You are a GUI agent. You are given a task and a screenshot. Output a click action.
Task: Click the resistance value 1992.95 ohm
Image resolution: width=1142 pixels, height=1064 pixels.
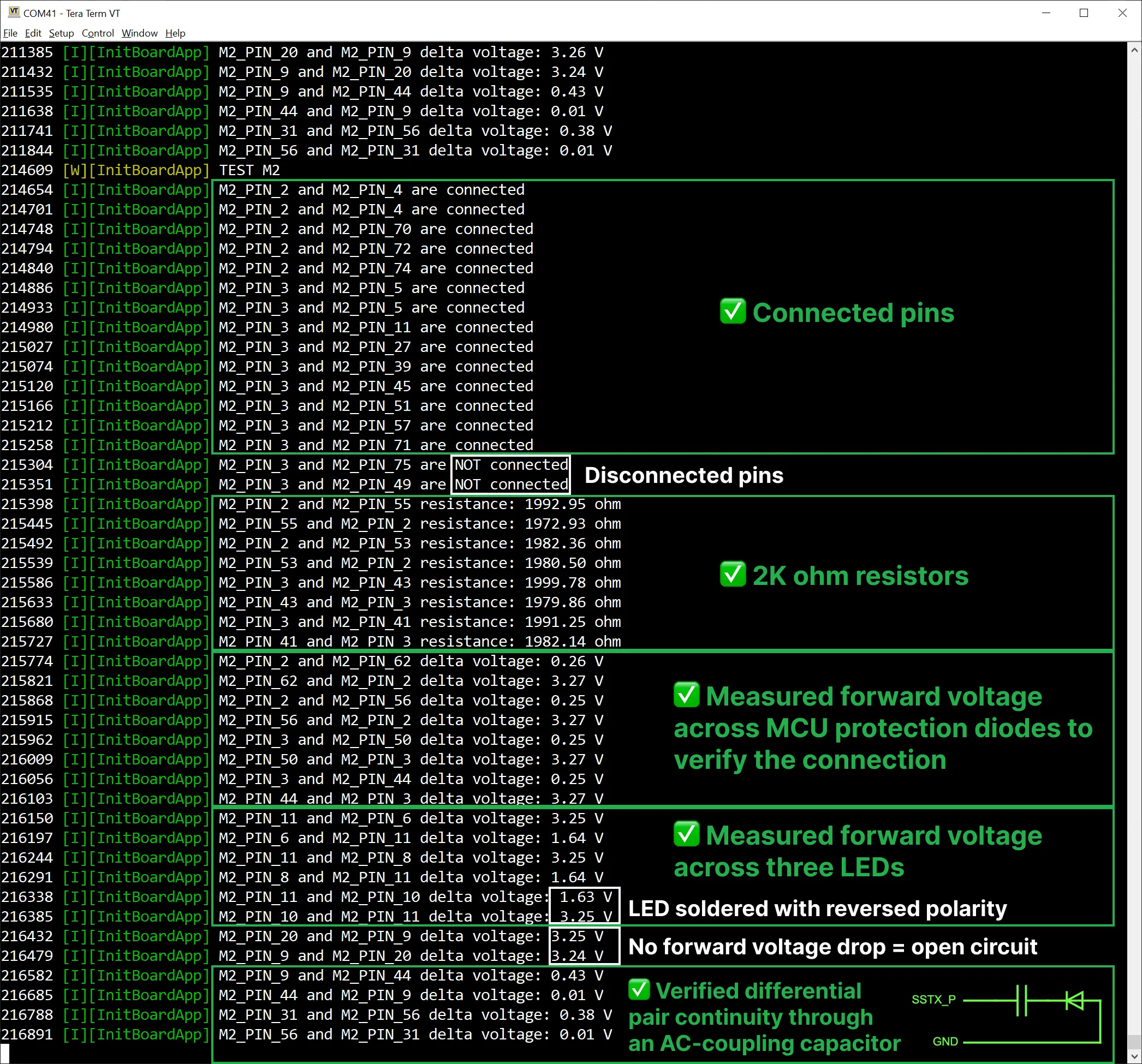pos(573,504)
